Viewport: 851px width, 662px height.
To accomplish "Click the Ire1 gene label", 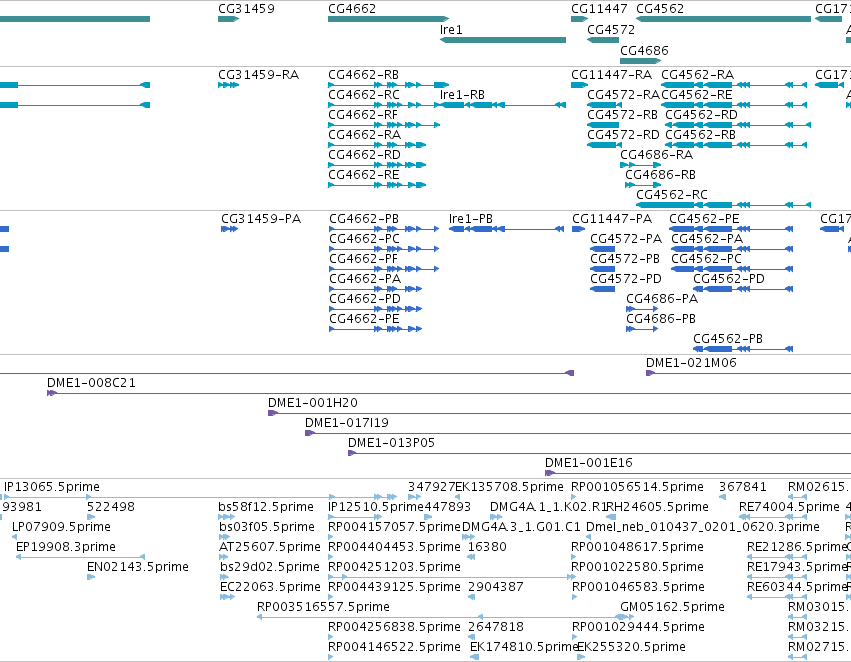I will [451, 30].
